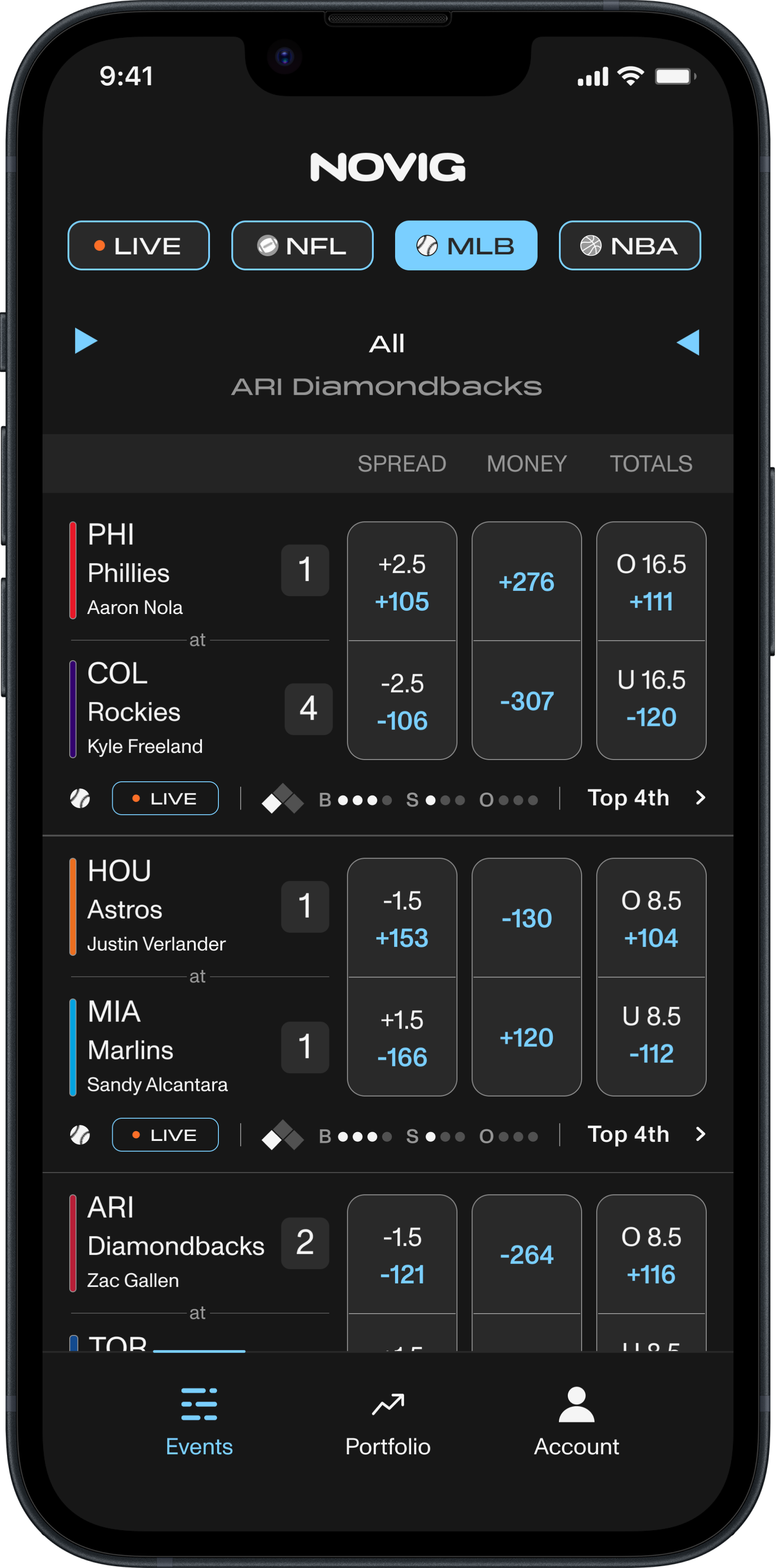Open the Portfolio chart icon
Viewport: 776px width, 1568px height.
click(388, 1405)
